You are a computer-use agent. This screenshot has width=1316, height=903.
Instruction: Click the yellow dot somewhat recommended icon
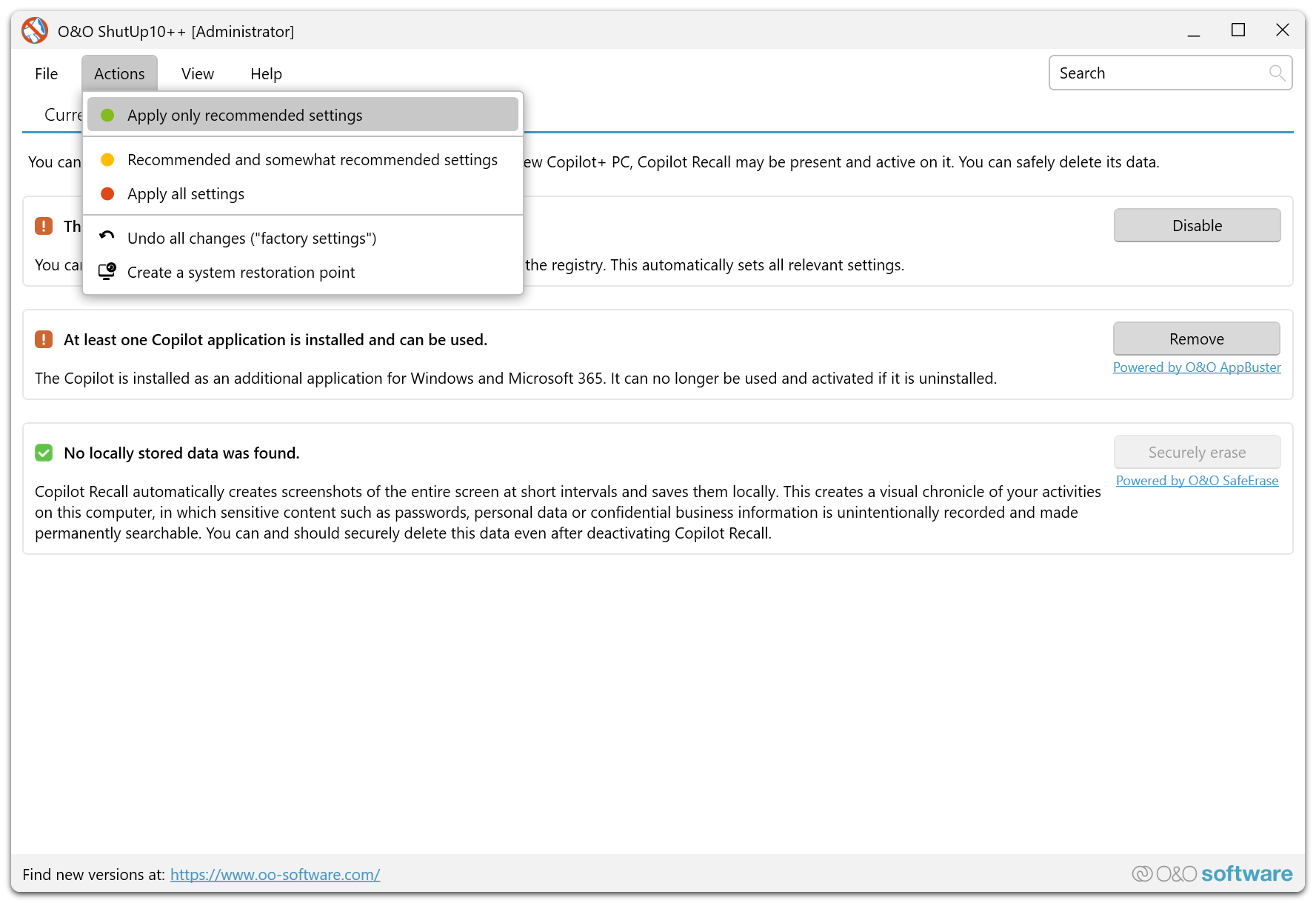click(107, 160)
